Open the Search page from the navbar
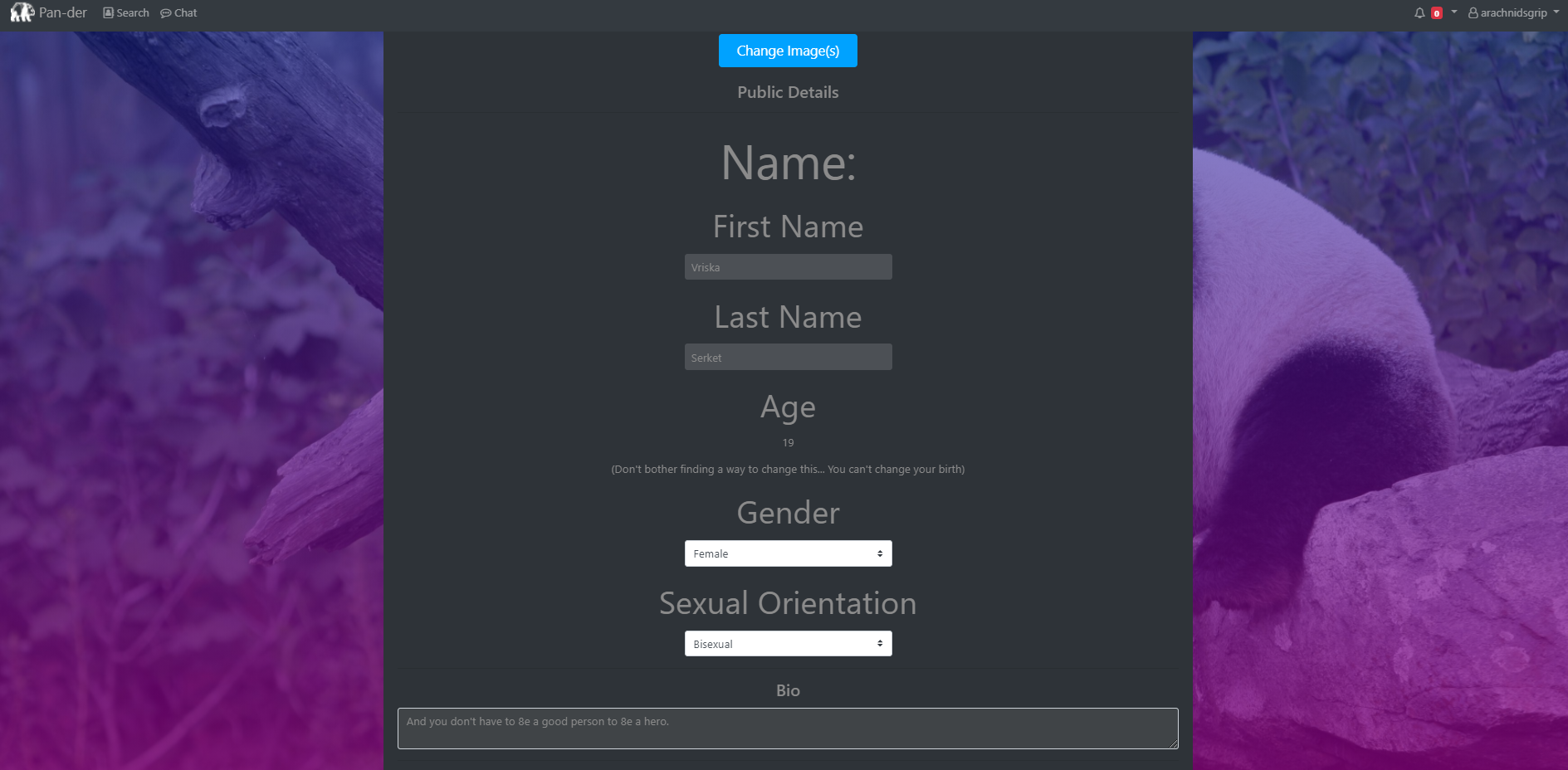 pos(131,12)
